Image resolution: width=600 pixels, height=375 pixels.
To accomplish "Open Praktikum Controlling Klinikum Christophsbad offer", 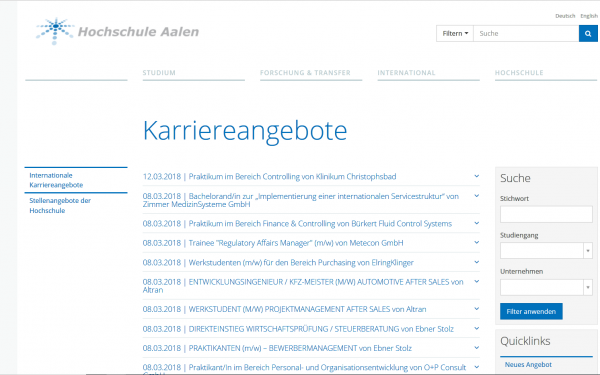I will [269, 176].
